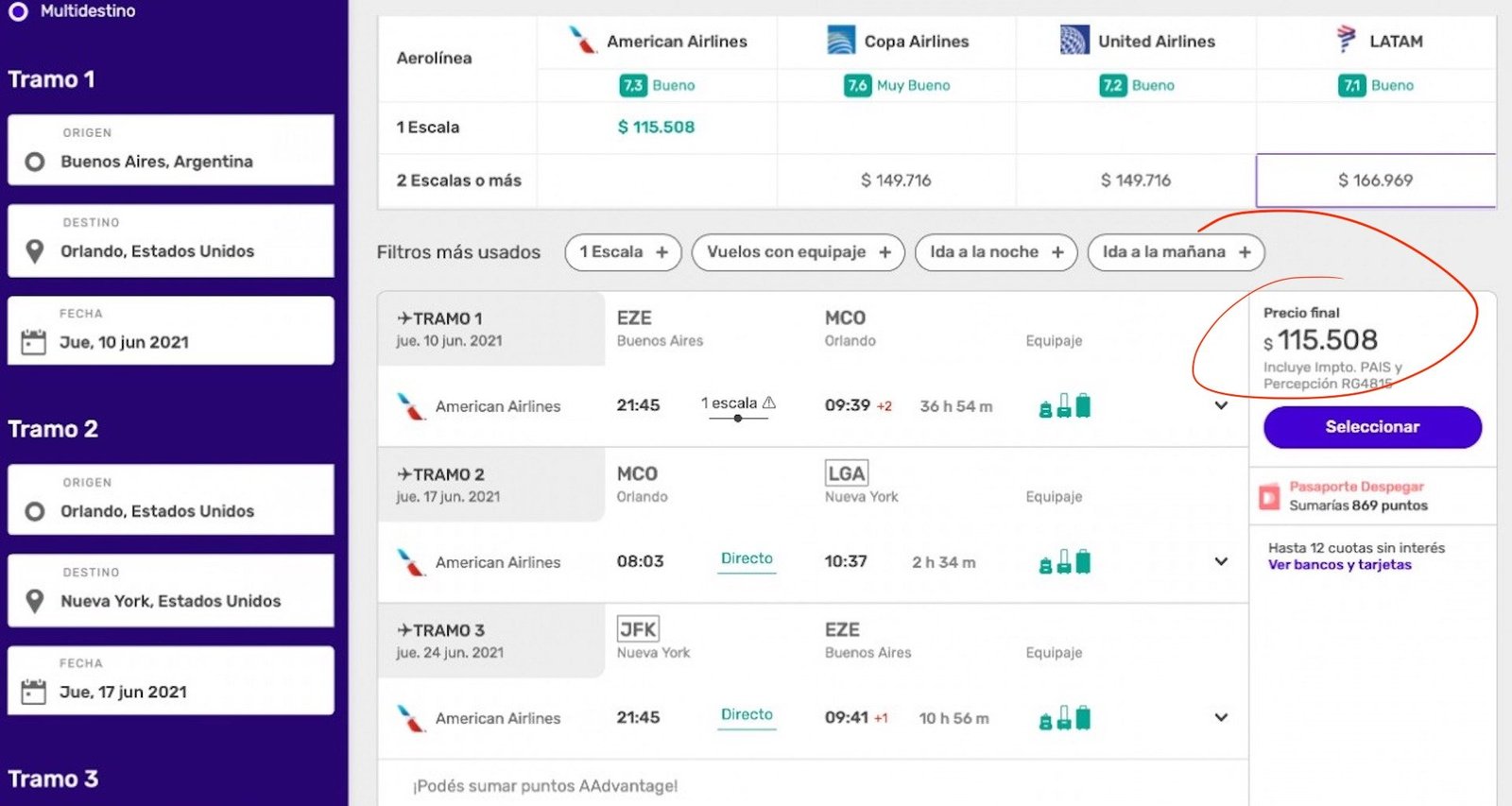This screenshot has width=1512, height=806.
Task: Click JFK airport code in Tramo 3
Action: pos(638,629)
